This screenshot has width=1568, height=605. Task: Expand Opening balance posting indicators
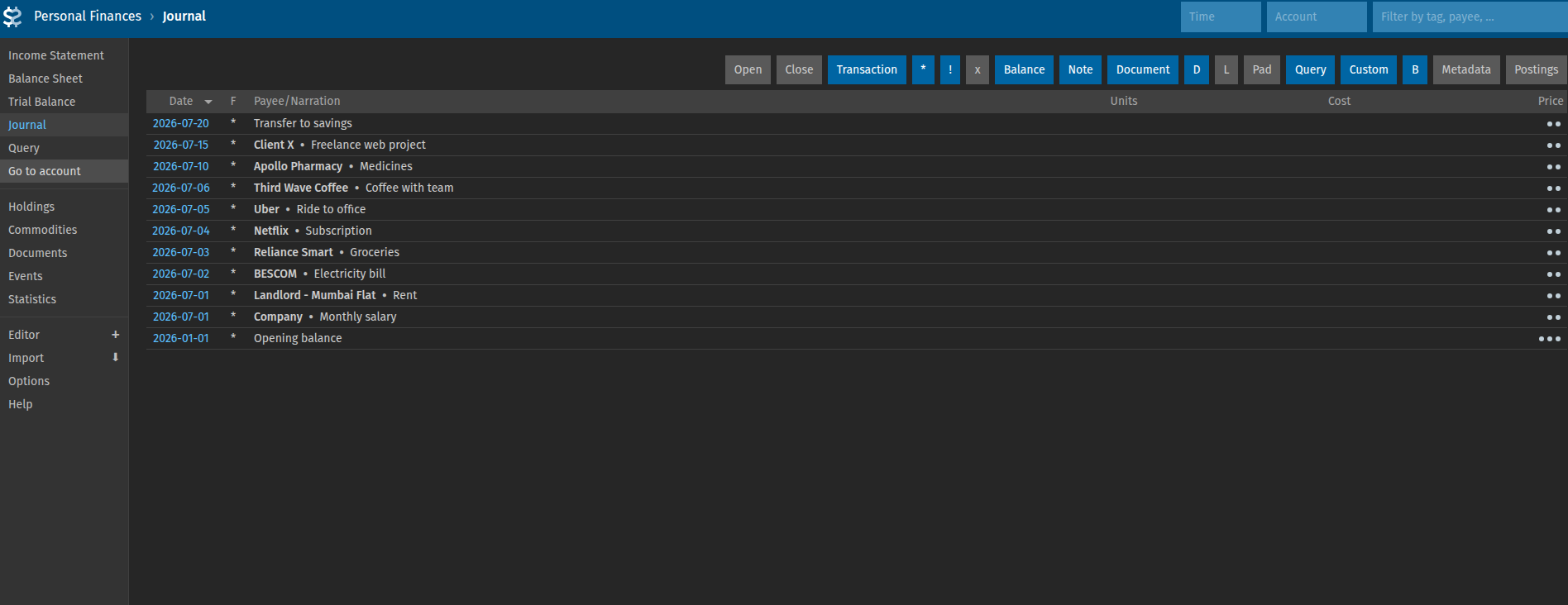(x=1549, y=339)
